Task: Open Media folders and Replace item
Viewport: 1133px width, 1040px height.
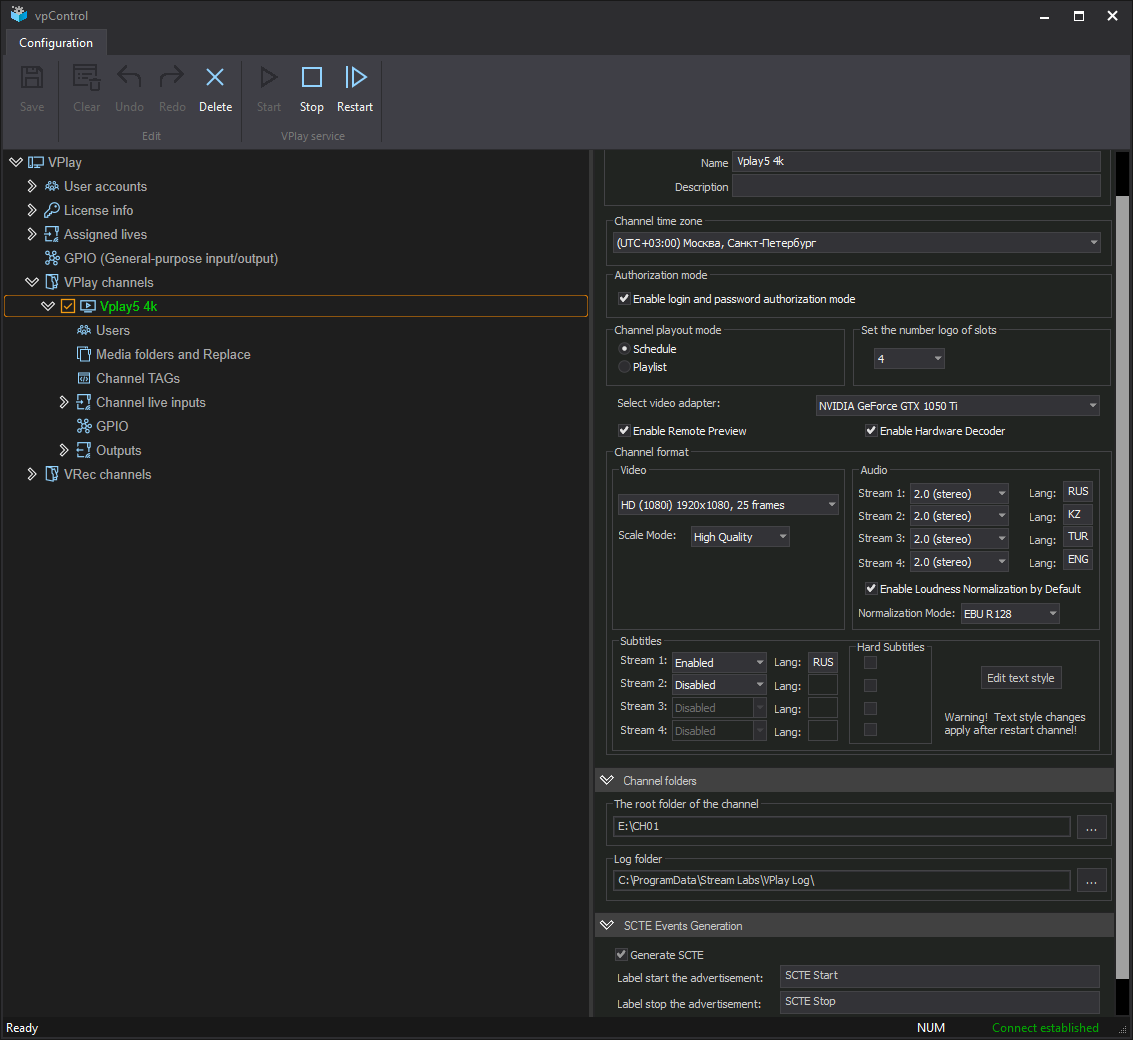Action: point(173,354)
